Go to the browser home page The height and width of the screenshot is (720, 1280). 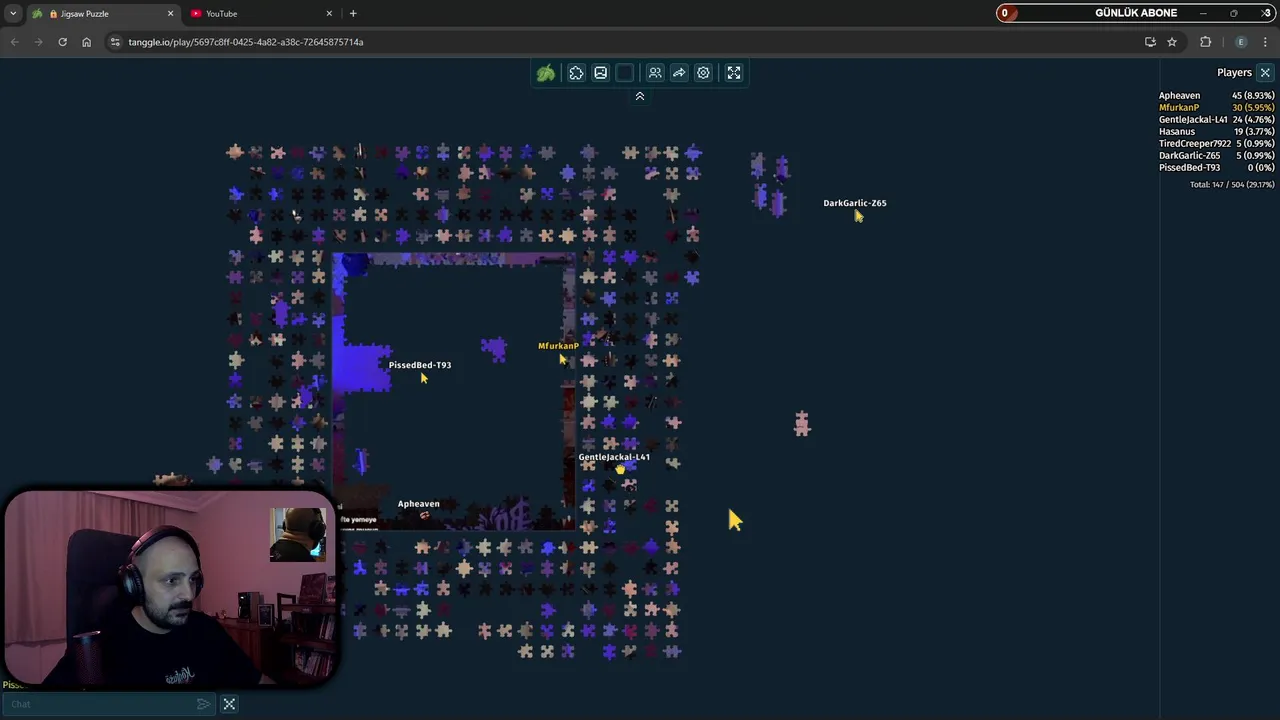(x=86, y=42)
